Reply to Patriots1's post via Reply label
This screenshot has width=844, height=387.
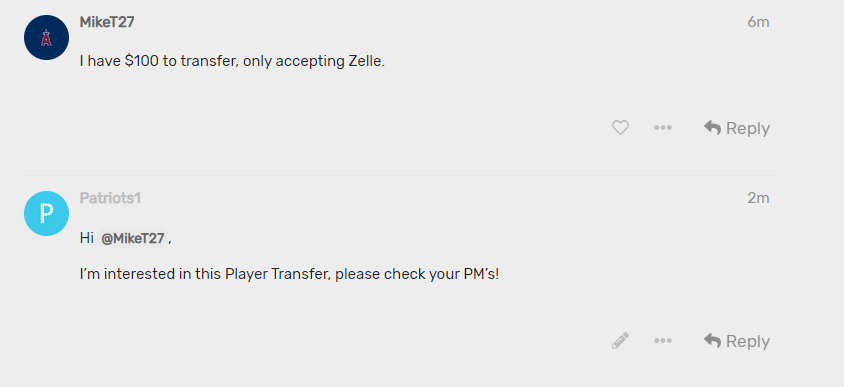click(748, 341)
